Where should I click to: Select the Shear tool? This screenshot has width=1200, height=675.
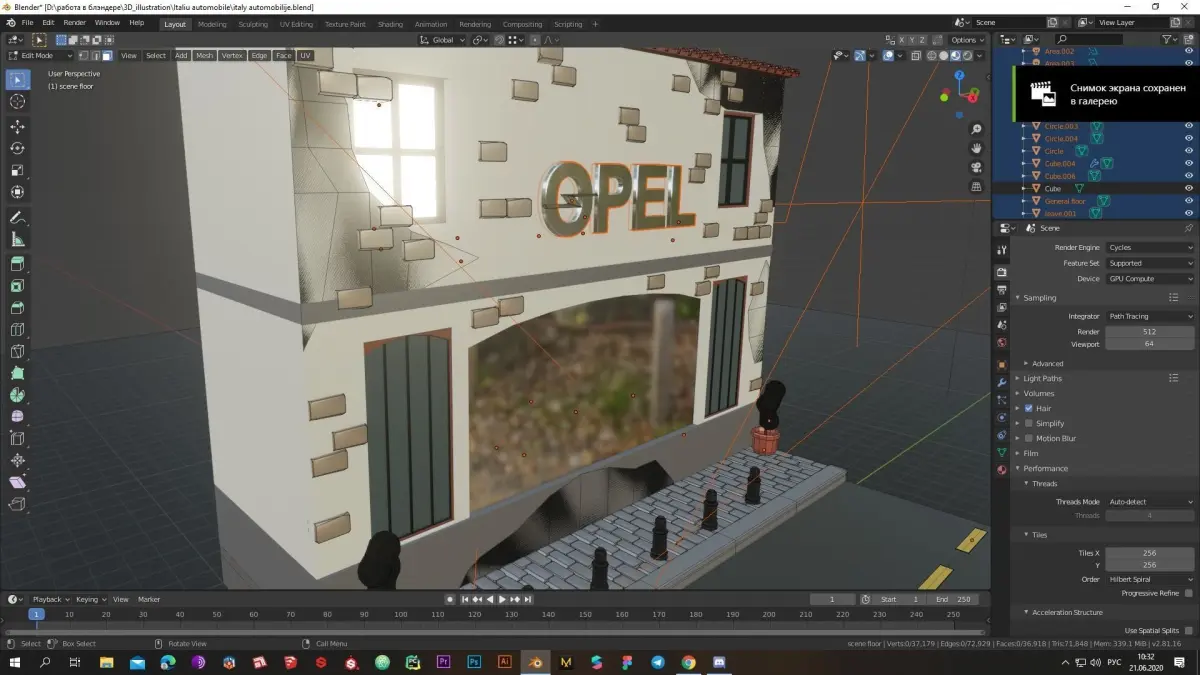[x=17, y=483]
